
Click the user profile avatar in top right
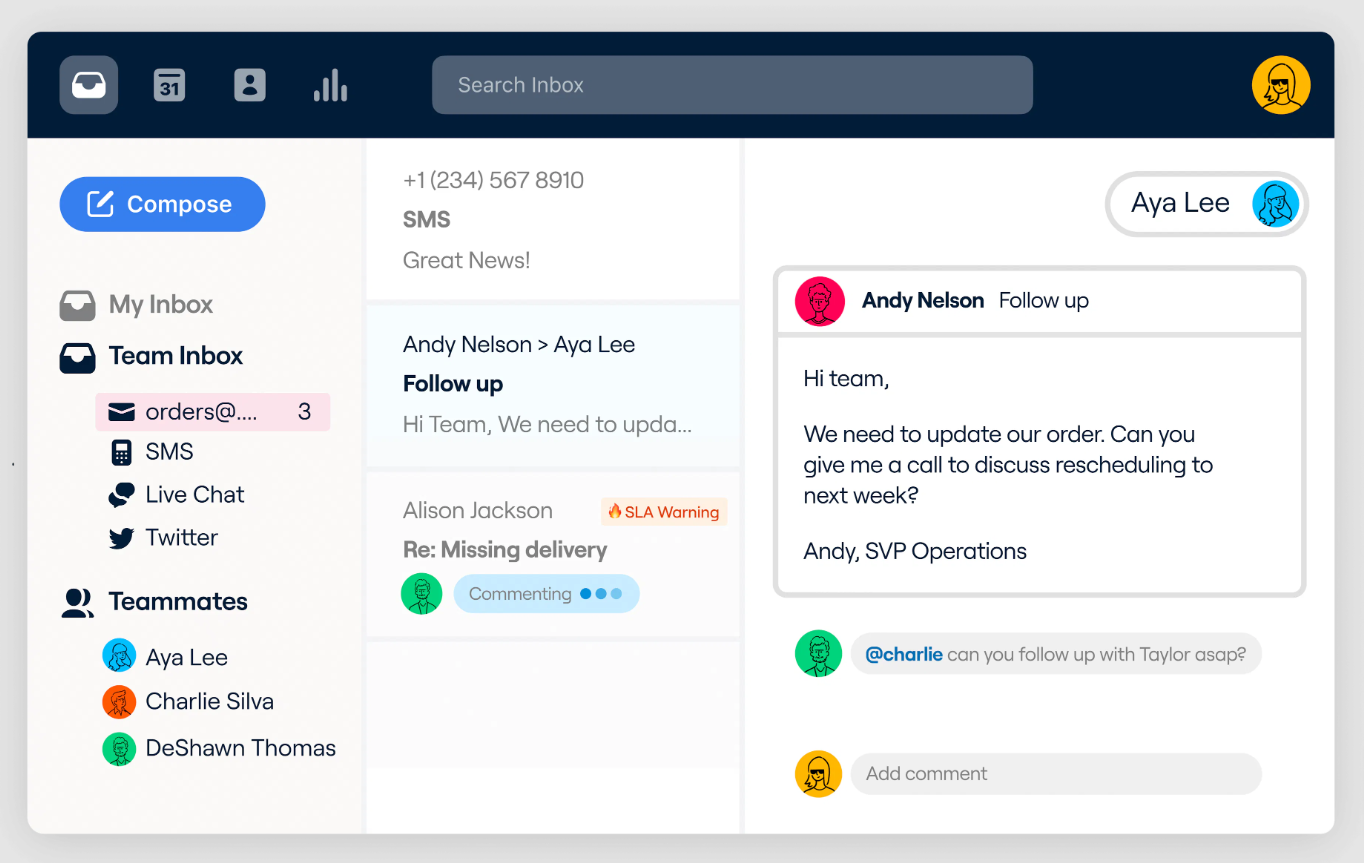coord(1281,85)
